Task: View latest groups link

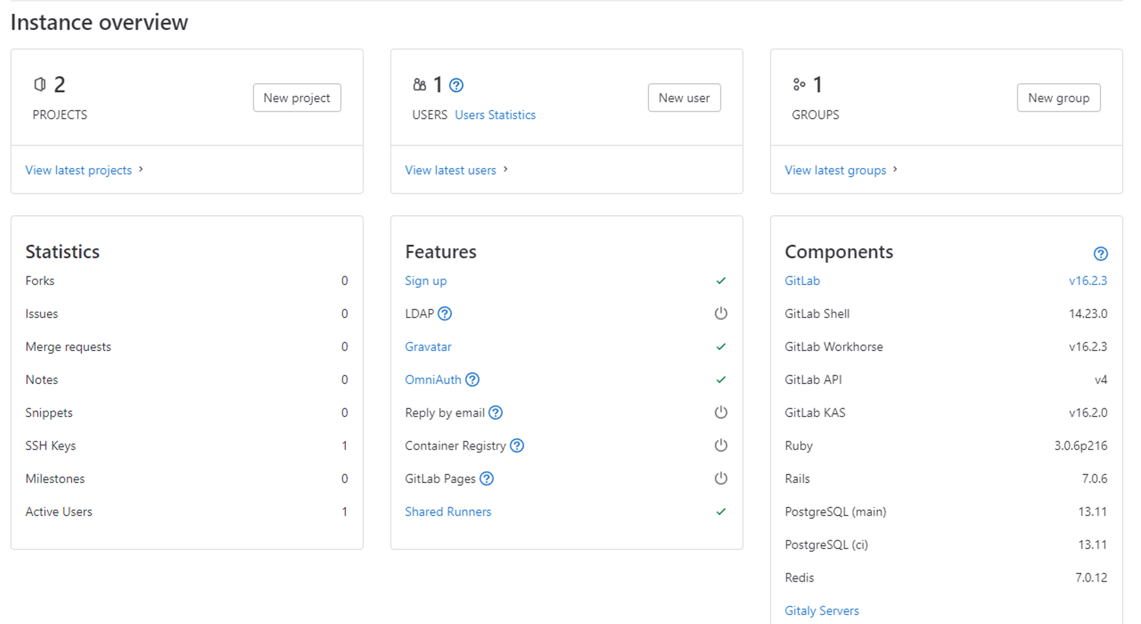Action: tap(835, 170)
